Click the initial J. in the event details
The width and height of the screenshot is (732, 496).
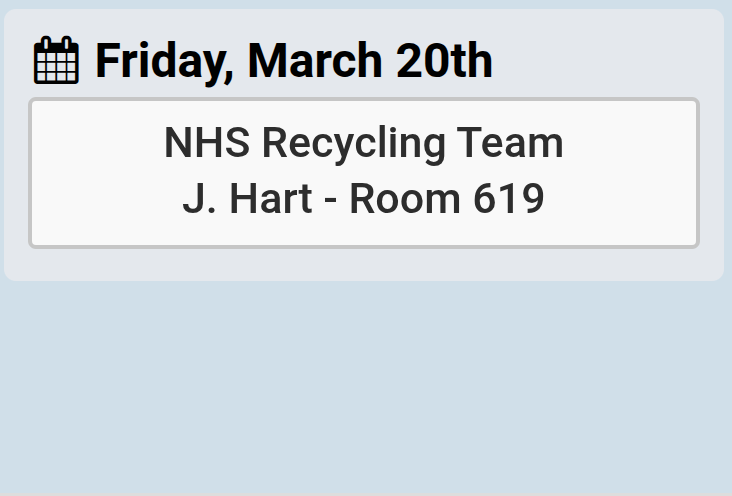click(x=194, y=199)
